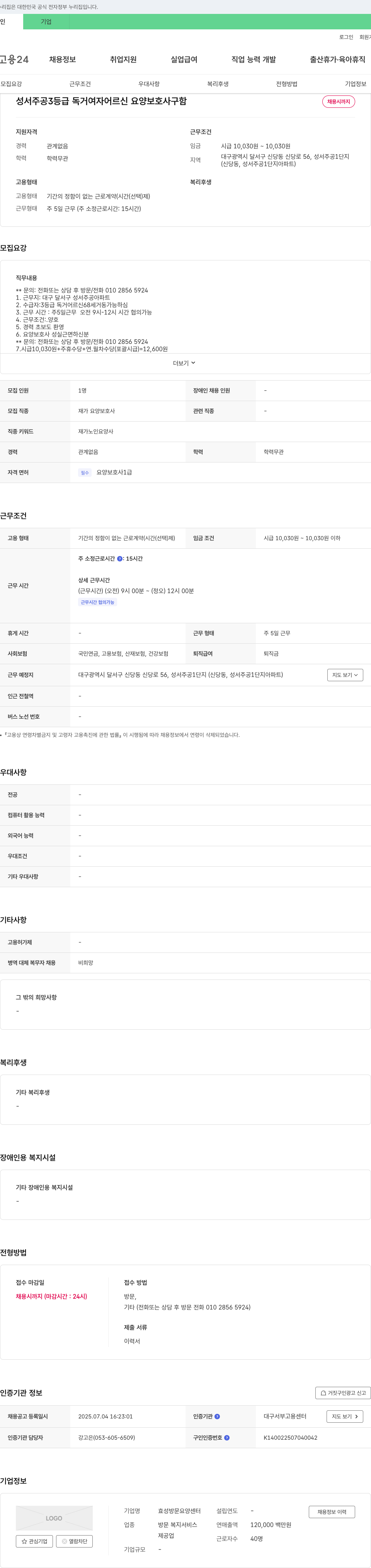Jump to 전형방법 section tab

[286, 84]
